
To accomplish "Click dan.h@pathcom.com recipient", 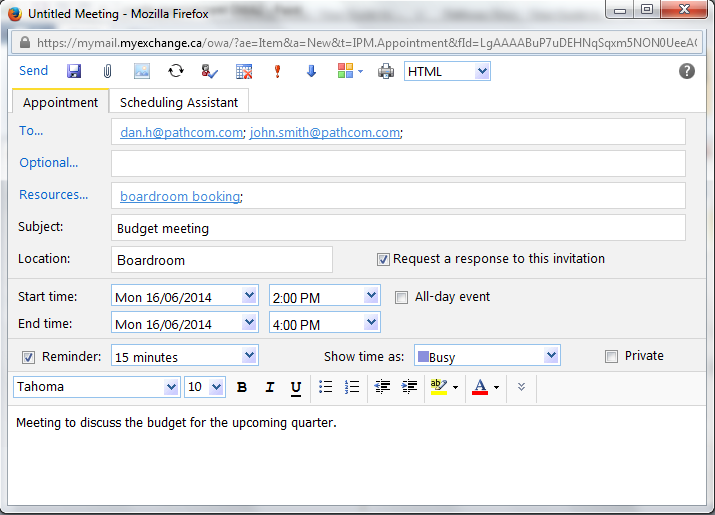I will 181,132.
